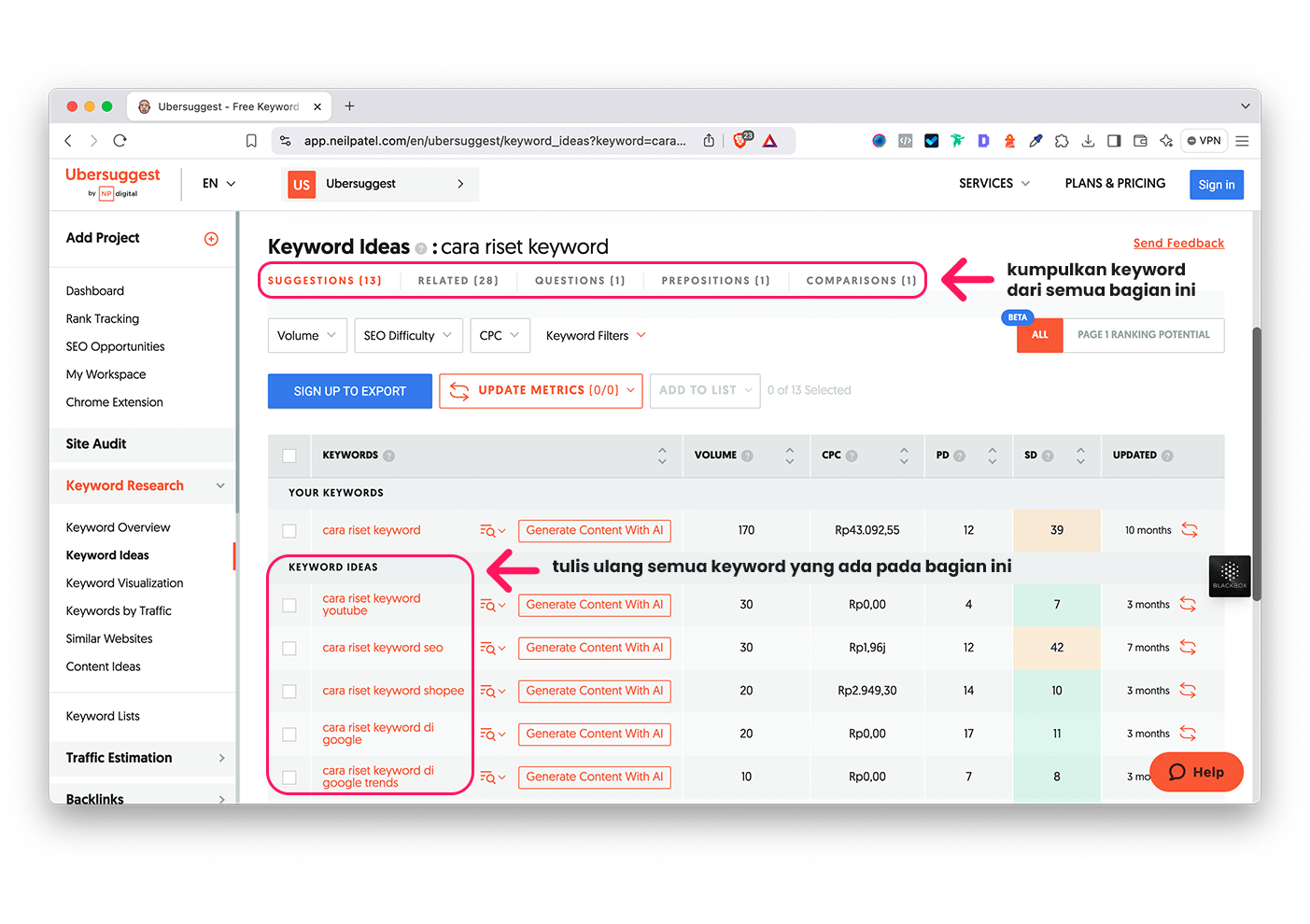Expand the Keyword Filters dropdown
1310x924 pixels.
coord(595,335)
